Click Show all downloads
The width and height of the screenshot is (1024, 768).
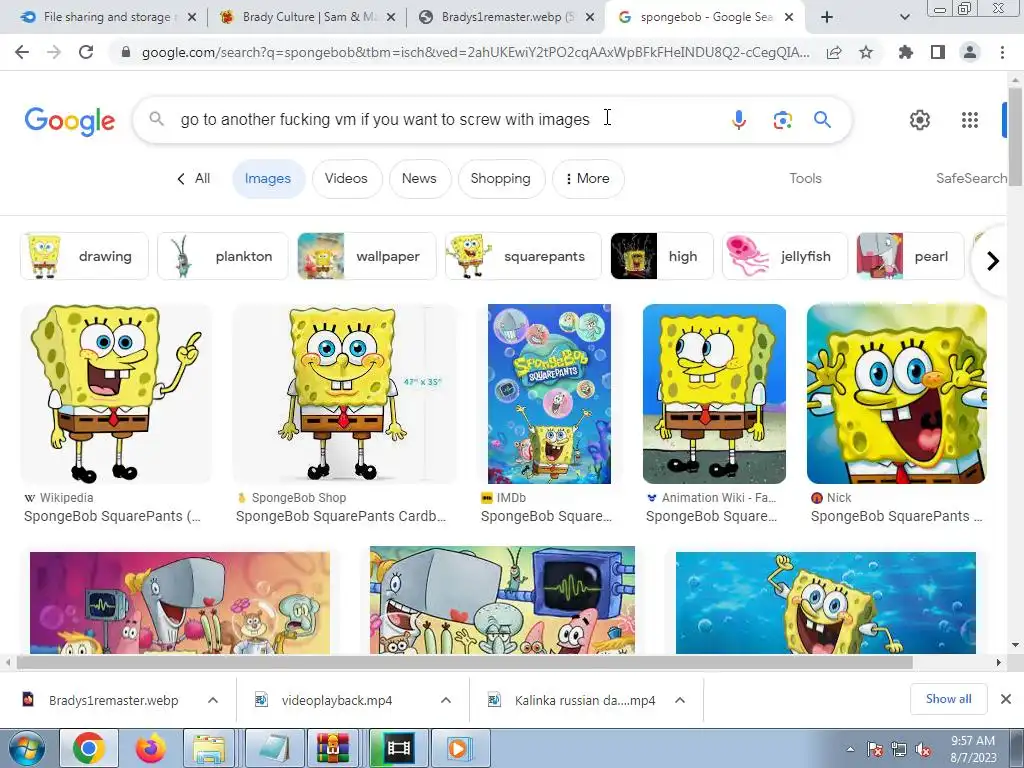click(x=948, y=699)
